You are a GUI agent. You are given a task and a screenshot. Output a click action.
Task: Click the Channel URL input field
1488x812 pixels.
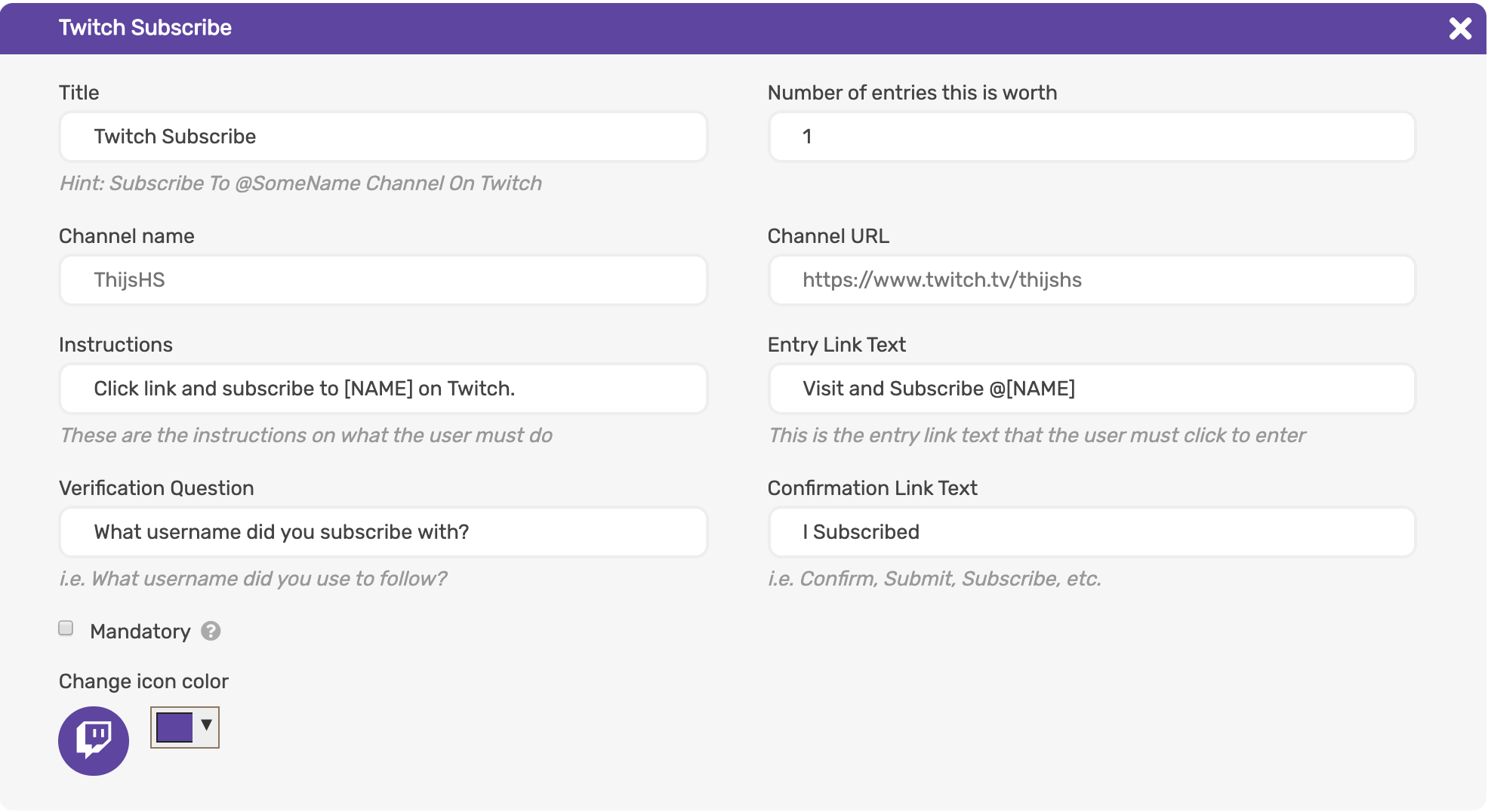click(x=1091, y=280)
